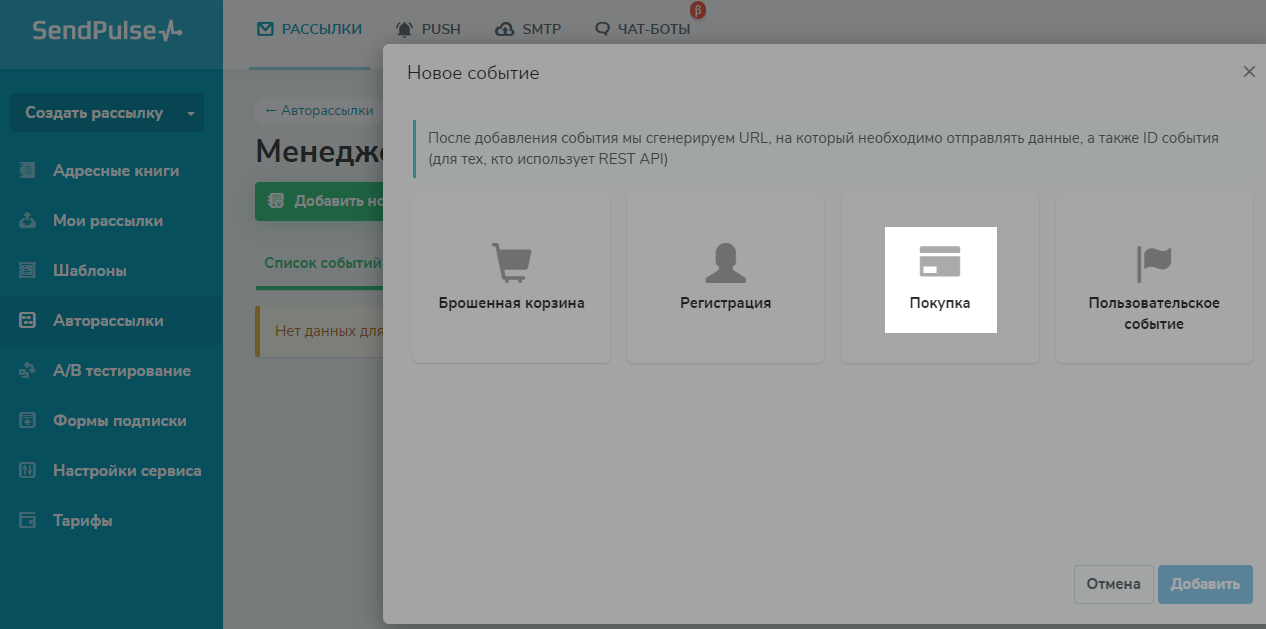The image size is (1266, 629).
Task: Select the Регистрация person icon
Action: click(726, 262)
